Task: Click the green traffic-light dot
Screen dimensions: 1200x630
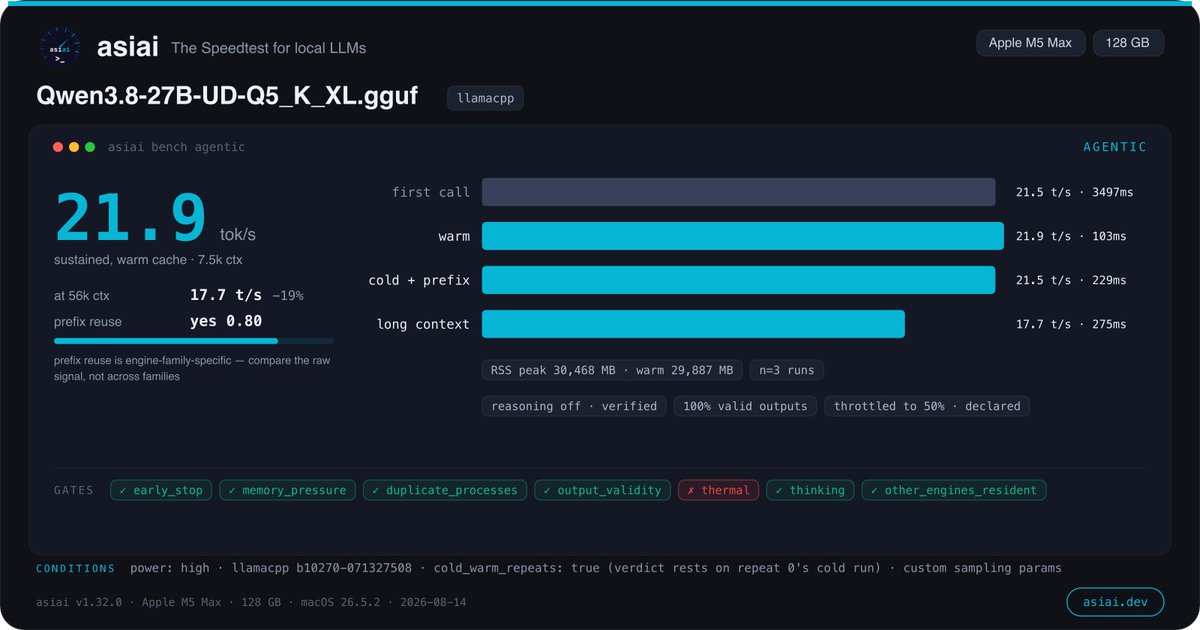Action: (90, 147)
